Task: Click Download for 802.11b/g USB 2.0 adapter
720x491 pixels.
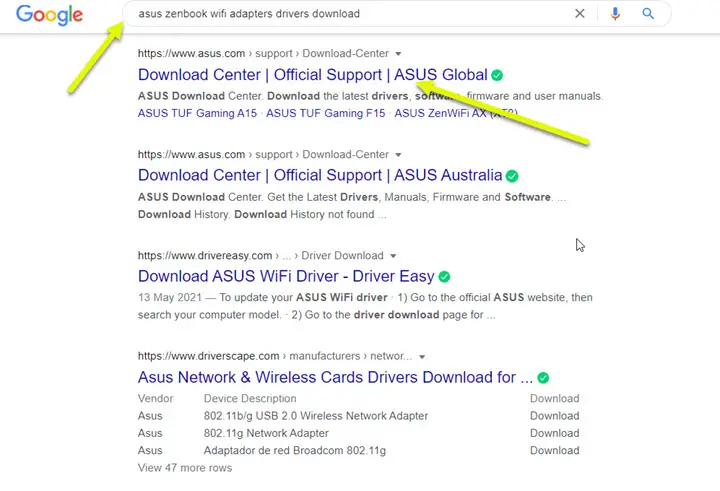Action: [x=555, y=416]
